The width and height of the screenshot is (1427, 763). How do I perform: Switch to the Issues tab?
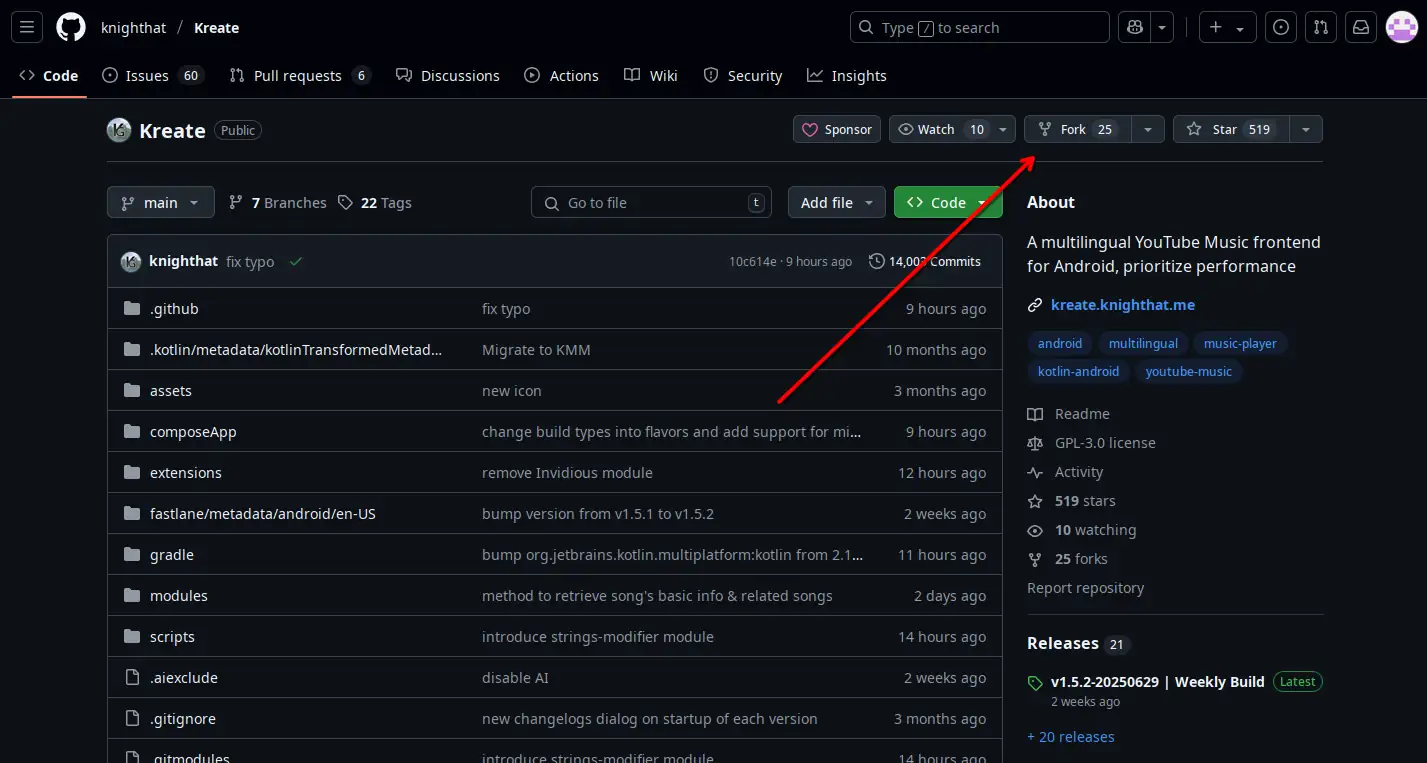(152, 76)
